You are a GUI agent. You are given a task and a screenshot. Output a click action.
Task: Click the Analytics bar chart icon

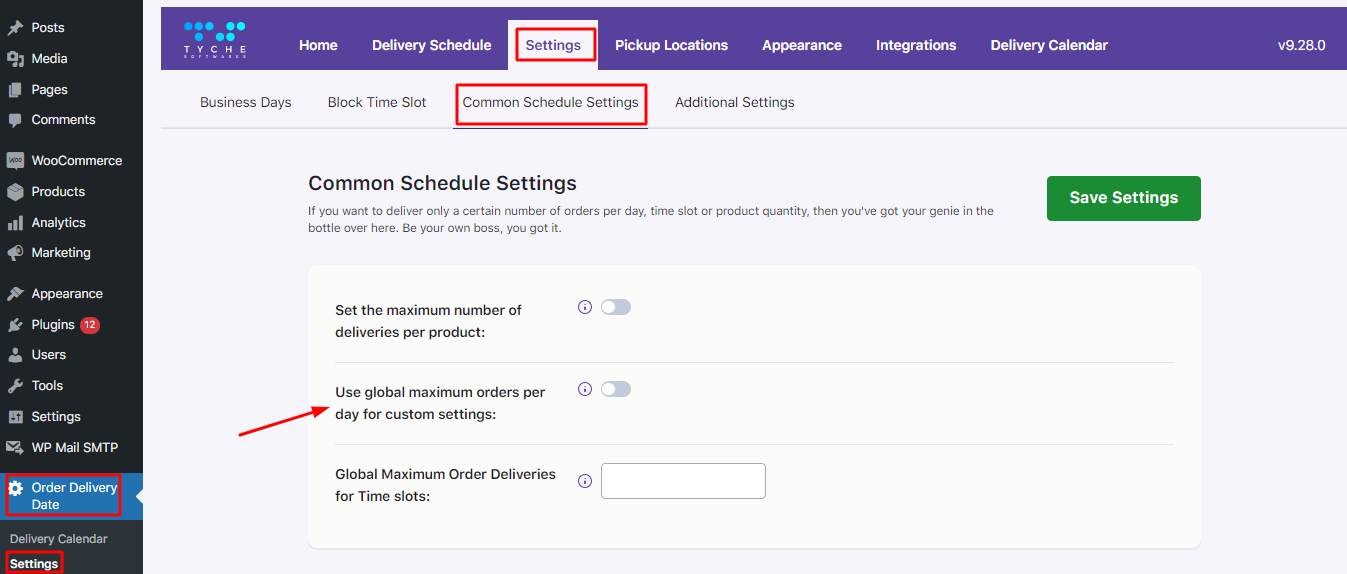[x=15, y=223]
